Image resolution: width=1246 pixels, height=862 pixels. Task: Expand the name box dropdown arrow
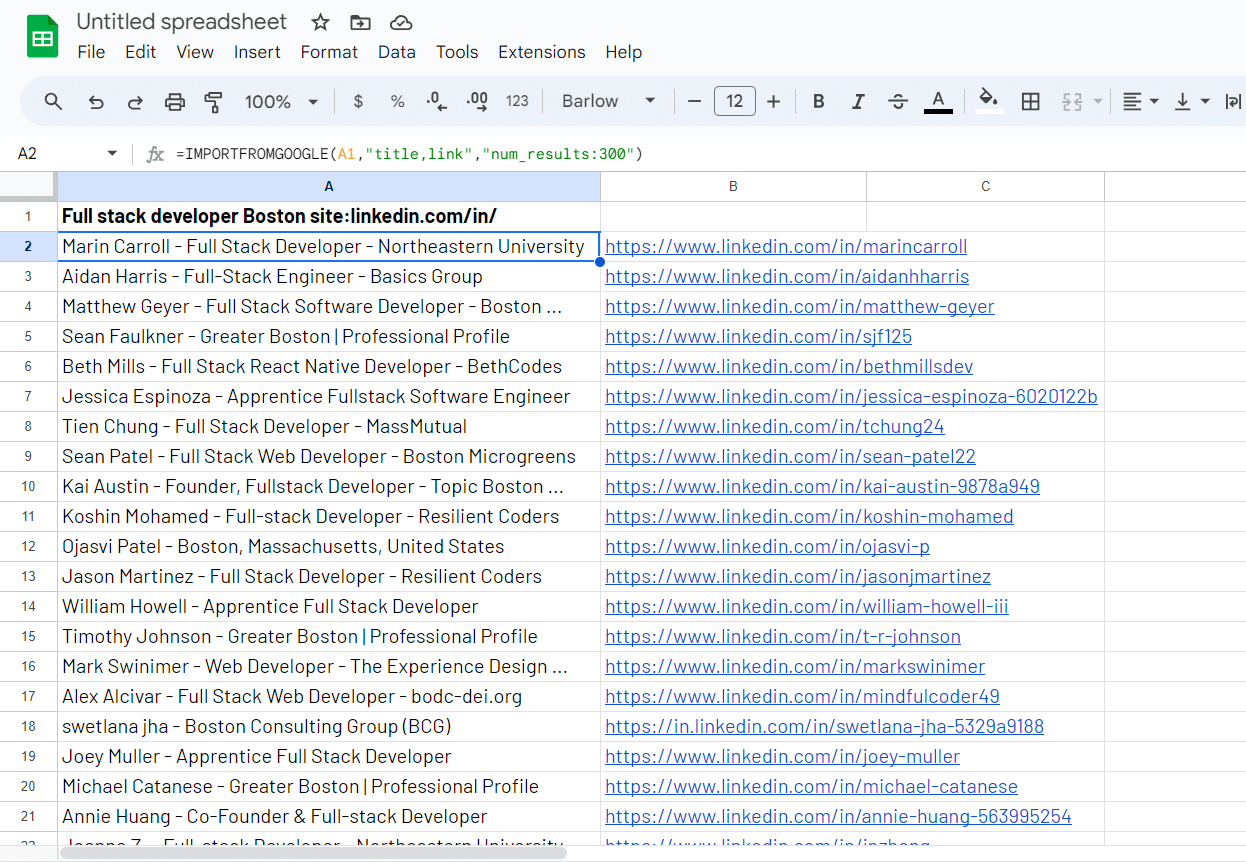point(111,153)
